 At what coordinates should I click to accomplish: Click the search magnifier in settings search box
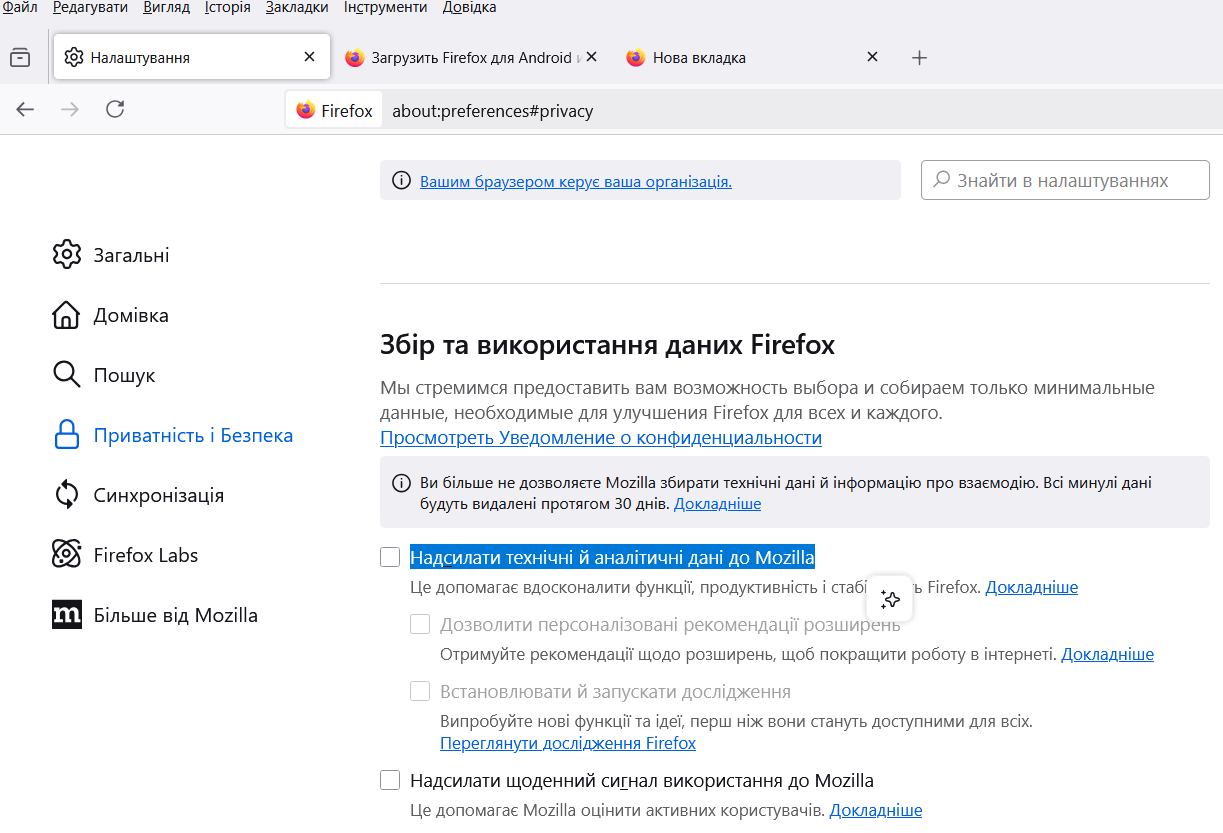tap(941, 180)
